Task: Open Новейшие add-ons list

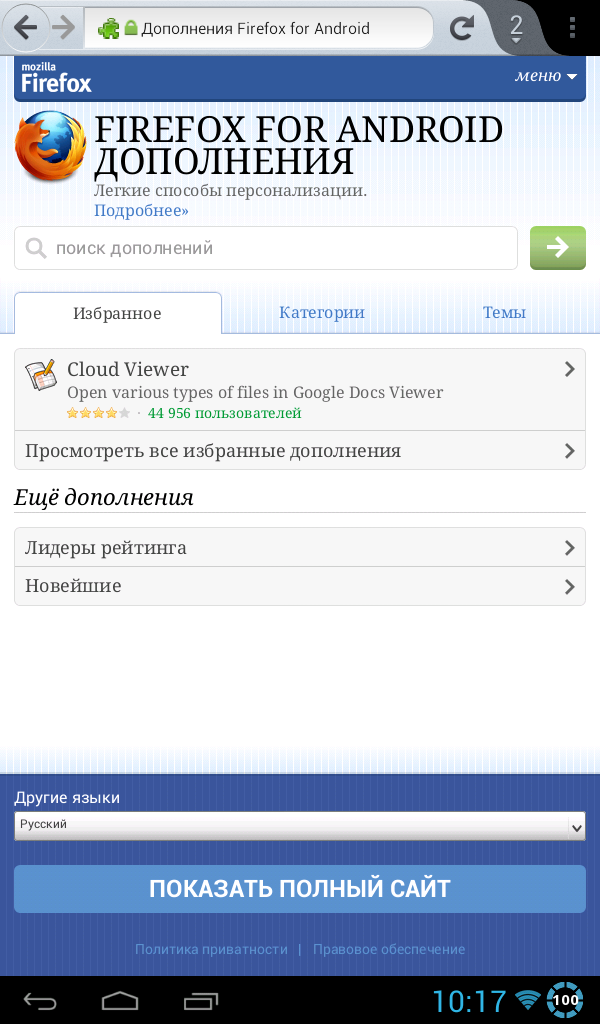Action: point(300,586)
